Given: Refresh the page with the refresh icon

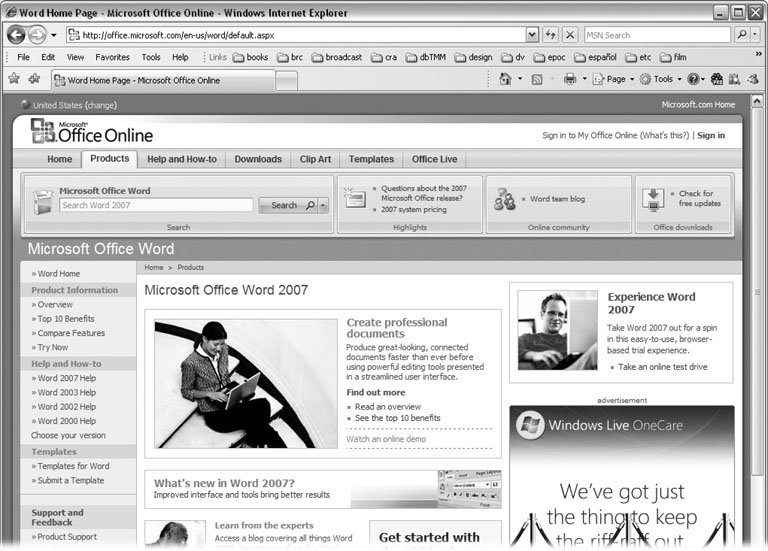Looking at the screenshot, I should pos(551,35).
